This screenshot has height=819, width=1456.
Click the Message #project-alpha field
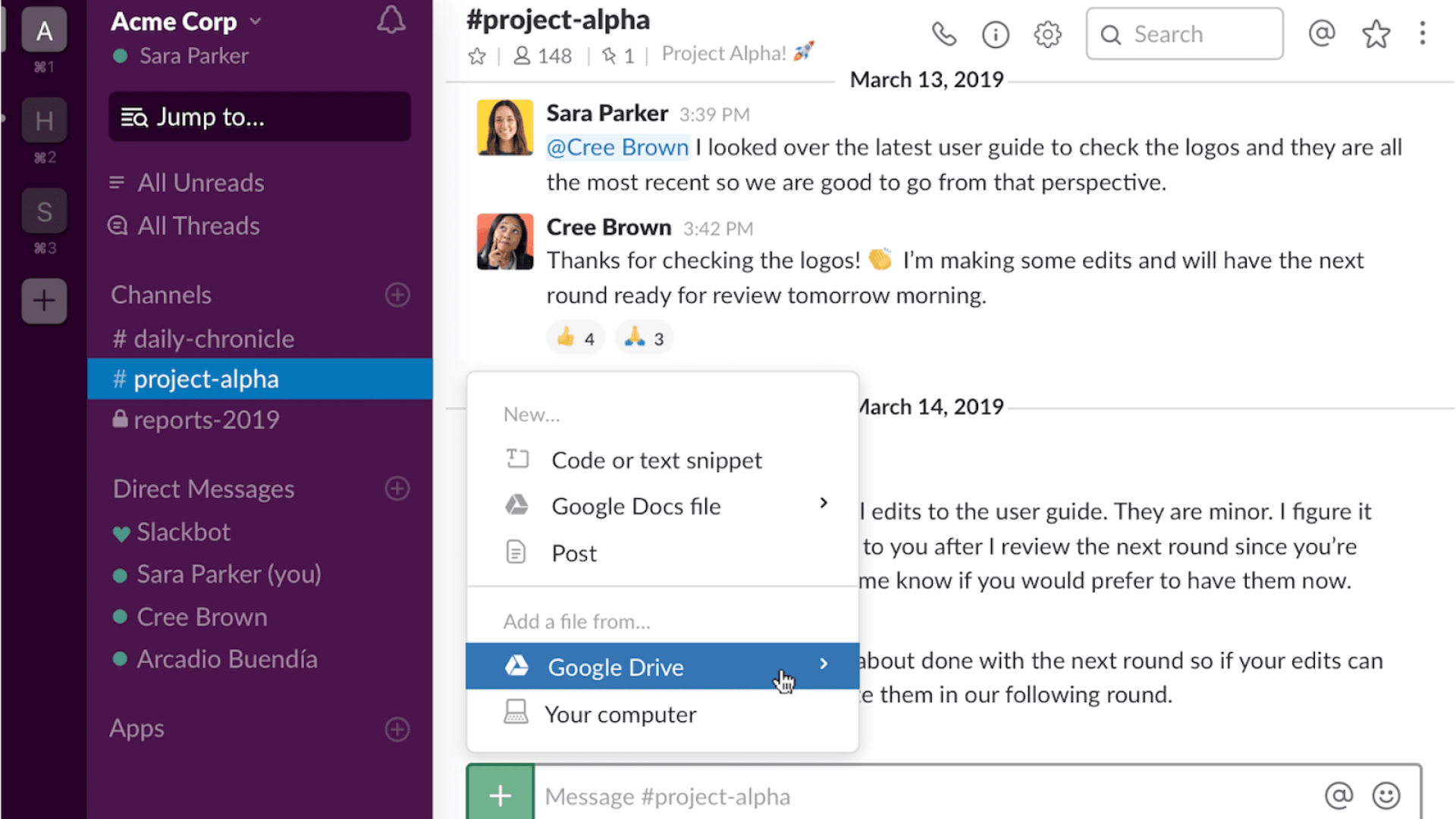point(925,796)
